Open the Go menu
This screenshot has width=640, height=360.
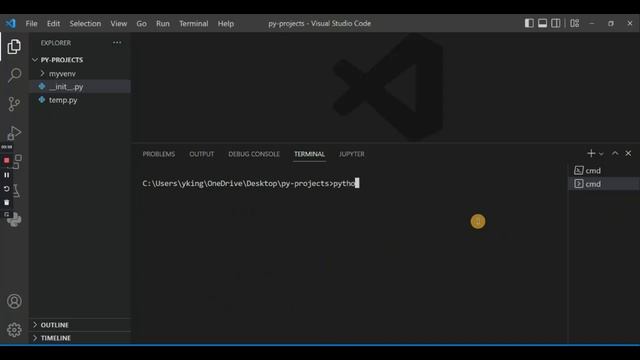click(x=142, y=24)
